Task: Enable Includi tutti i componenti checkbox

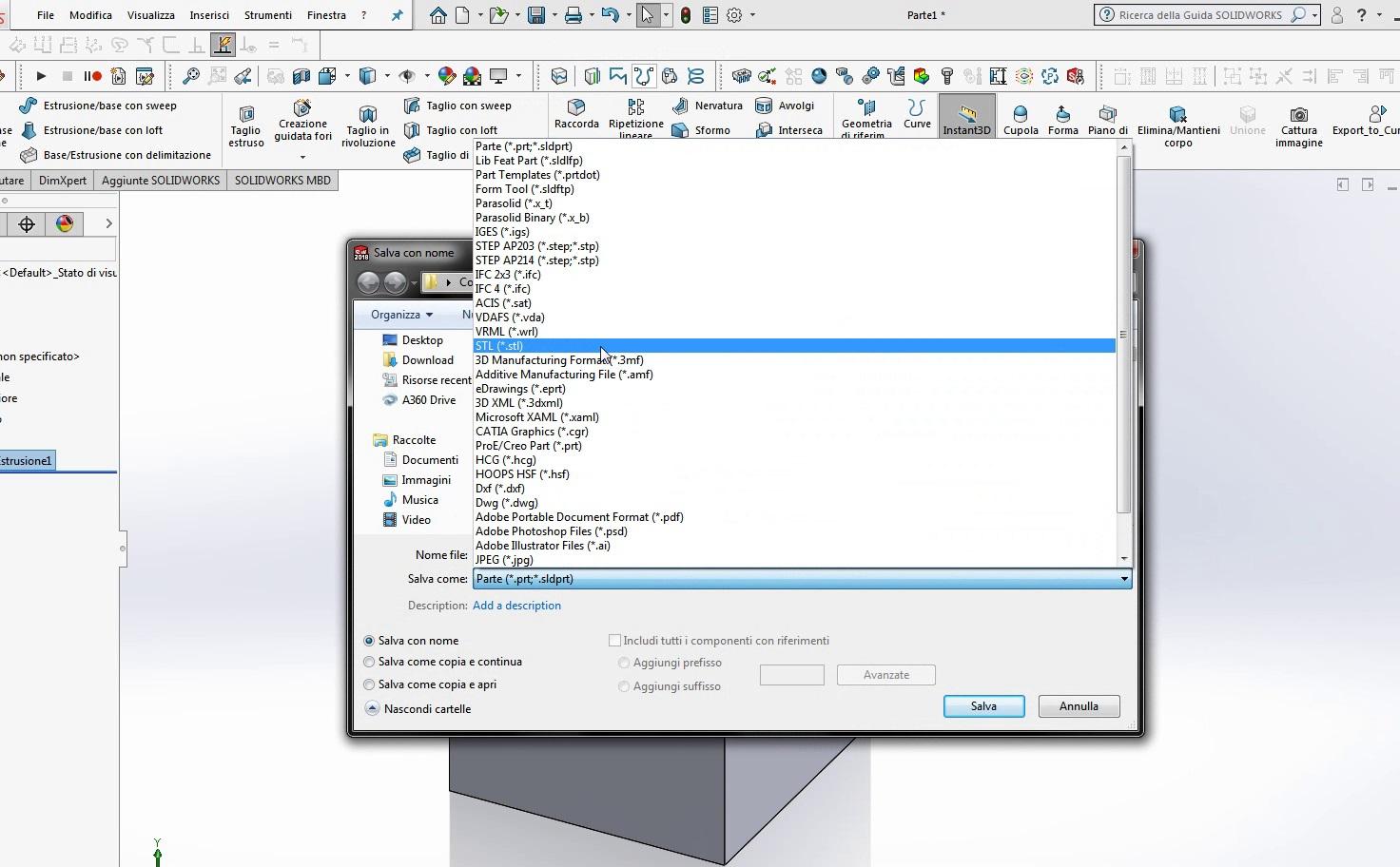Action: [x=614, y=641]
